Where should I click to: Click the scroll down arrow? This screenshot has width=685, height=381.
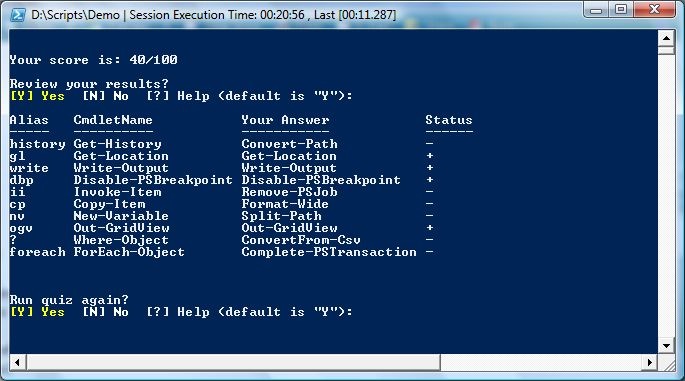666,346
